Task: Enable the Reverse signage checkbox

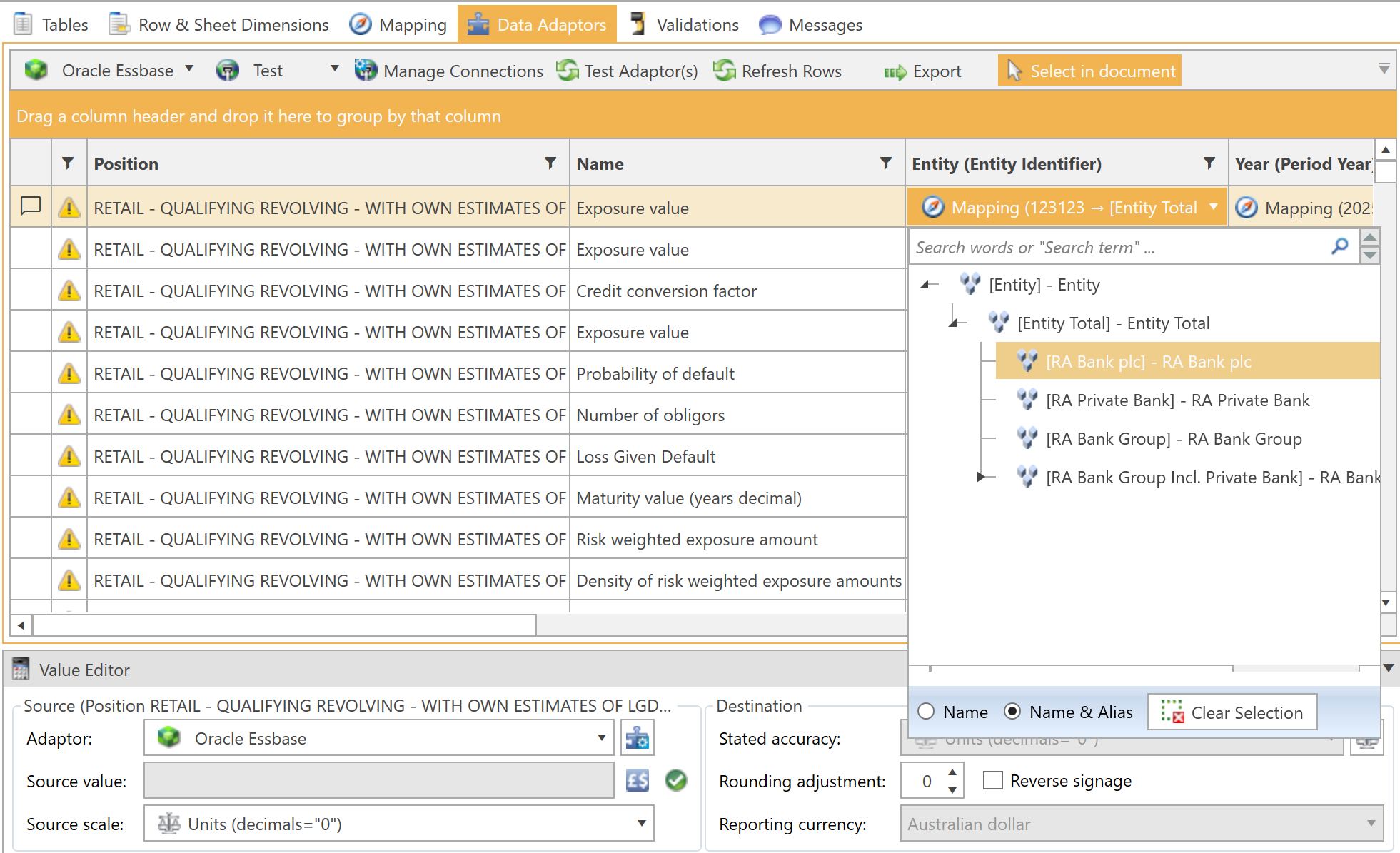Action: click(992, 780)
